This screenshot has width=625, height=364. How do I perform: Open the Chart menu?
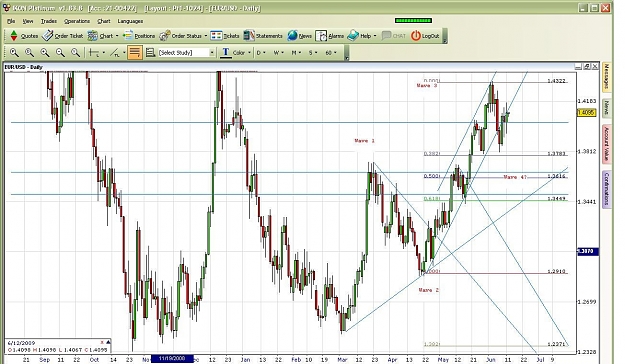pyautogui.click(x=104, y=21)
